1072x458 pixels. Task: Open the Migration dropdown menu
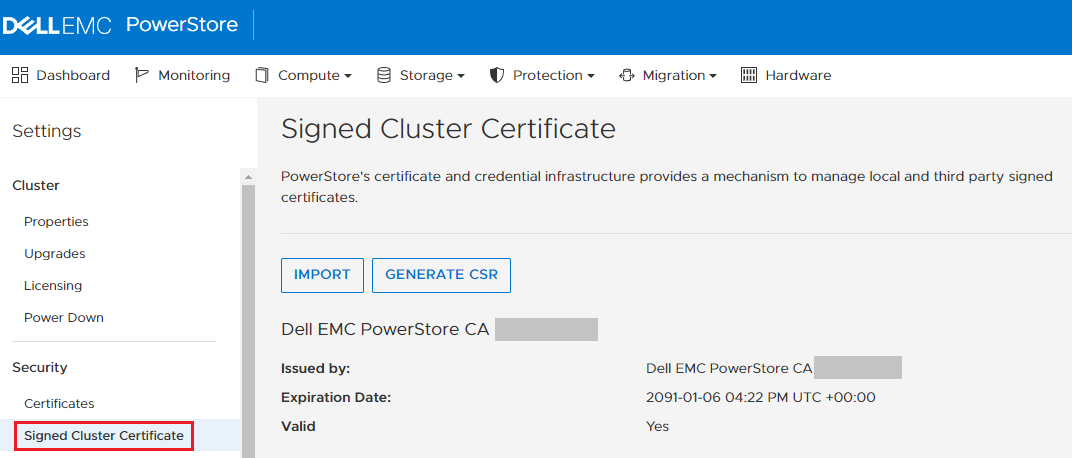point(713,76)
